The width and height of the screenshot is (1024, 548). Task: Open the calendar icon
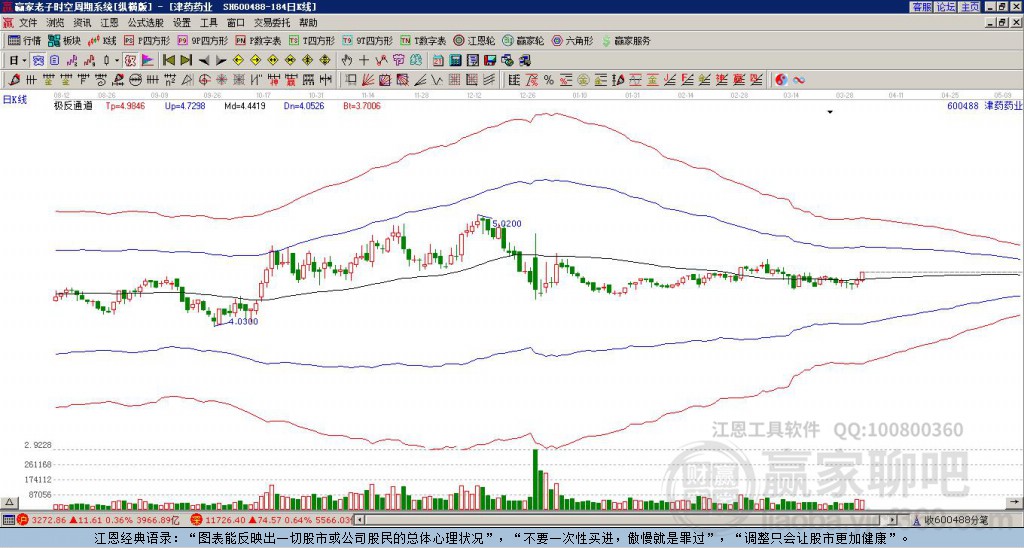click(x=438, y=61)
